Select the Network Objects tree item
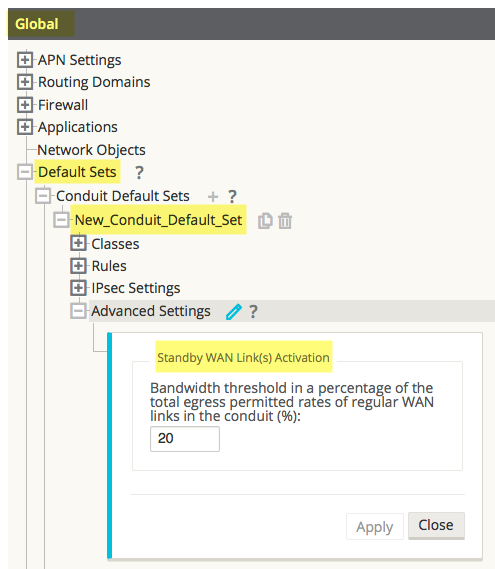Viewport: 495px width, 569px height. coord(91,150)
